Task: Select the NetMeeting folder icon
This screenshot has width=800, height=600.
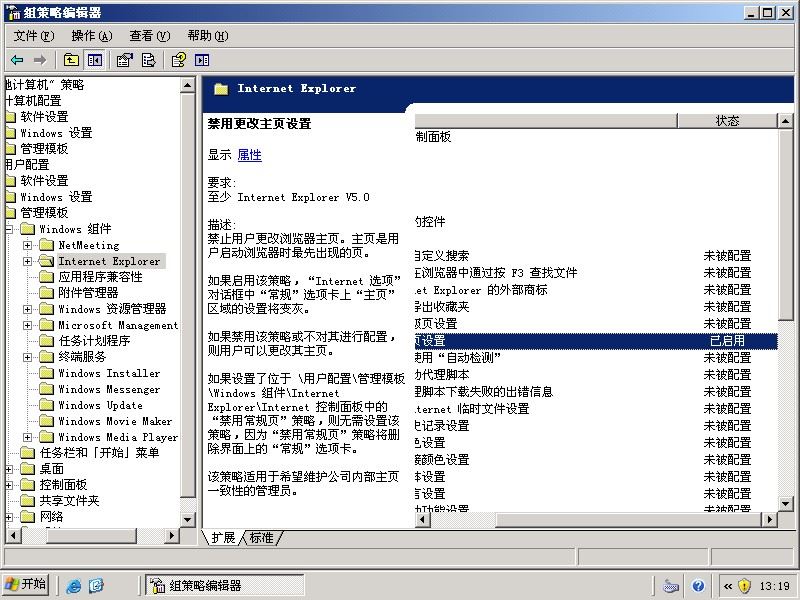Action: point(46,245)
